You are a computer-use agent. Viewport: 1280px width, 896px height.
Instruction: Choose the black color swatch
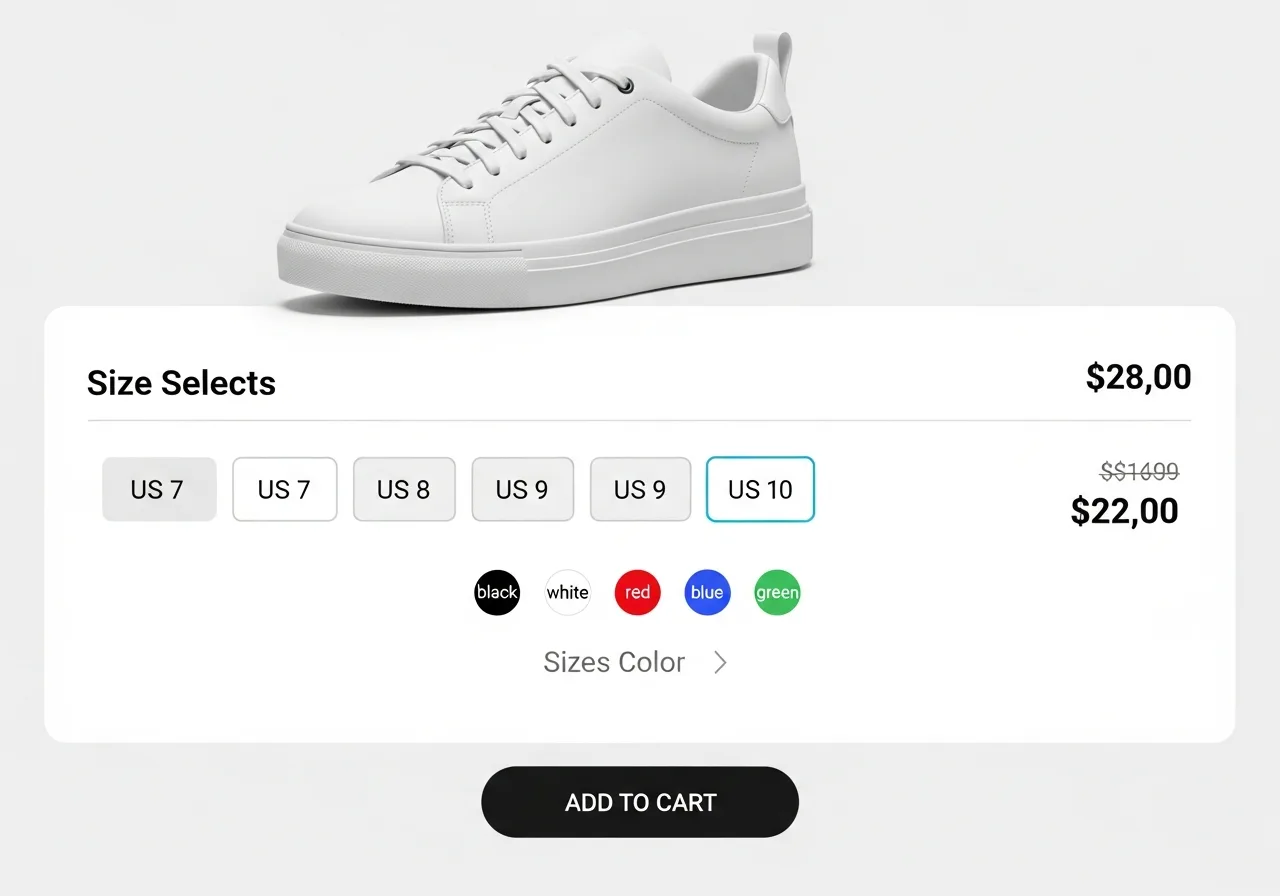497,592
